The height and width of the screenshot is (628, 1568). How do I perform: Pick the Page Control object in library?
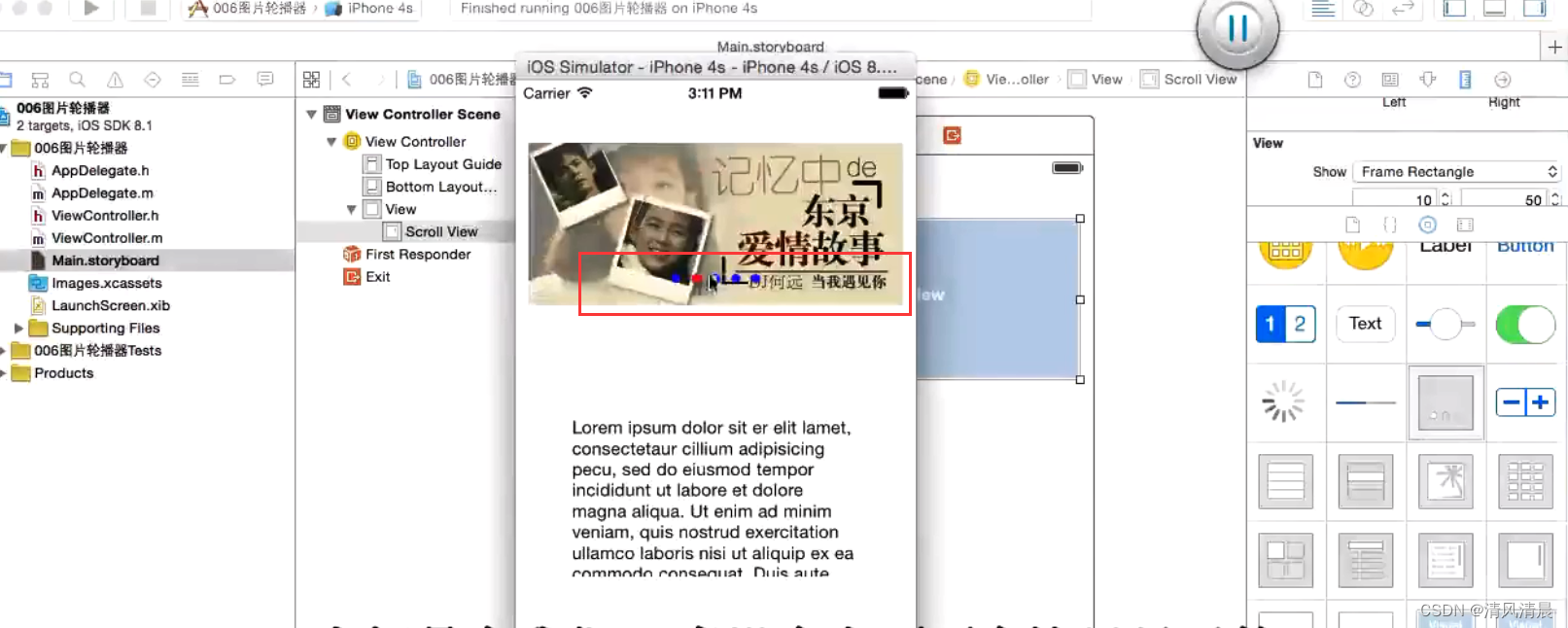[x=1446, y=402]
